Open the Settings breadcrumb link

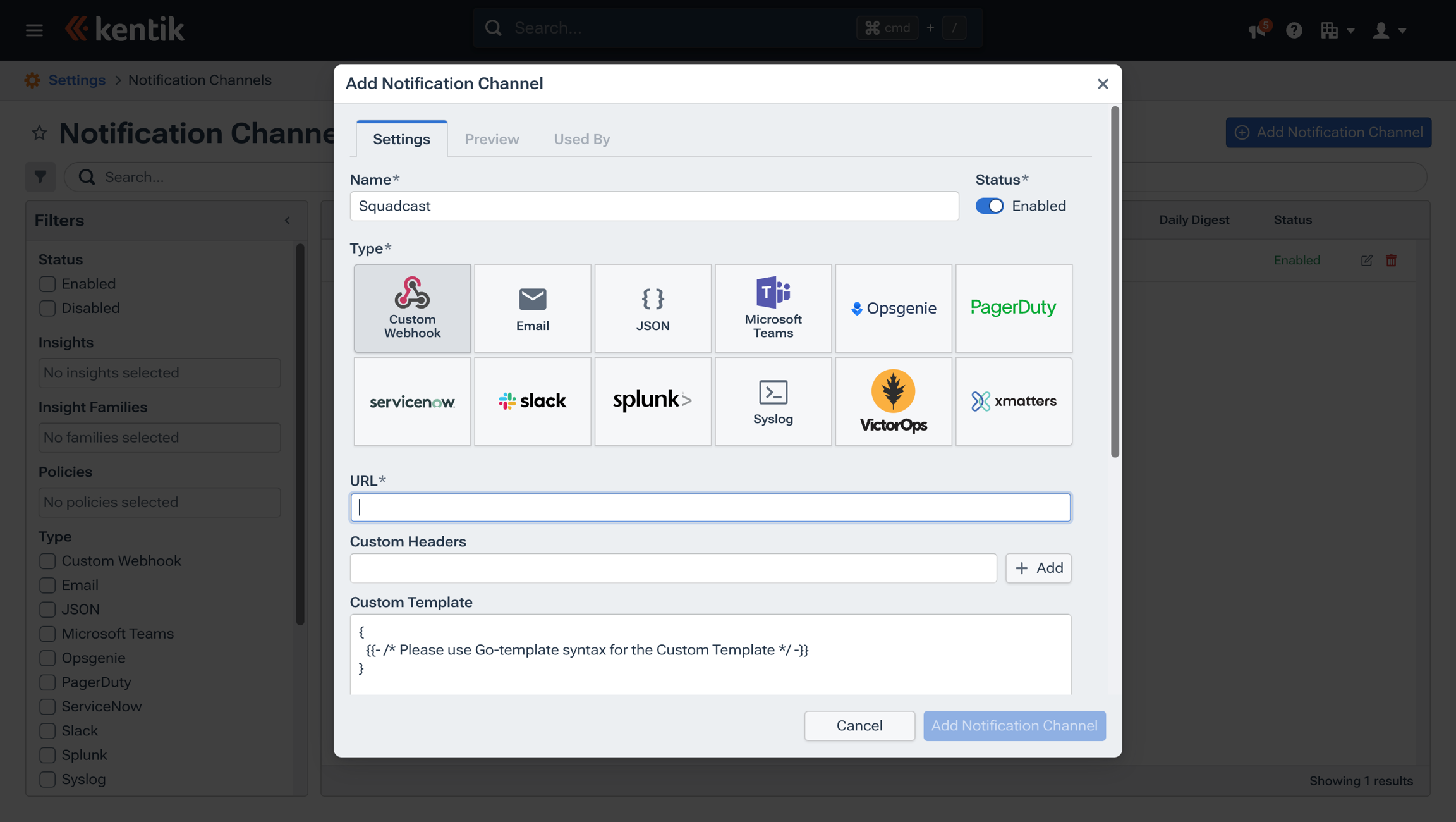pos(77,80)
